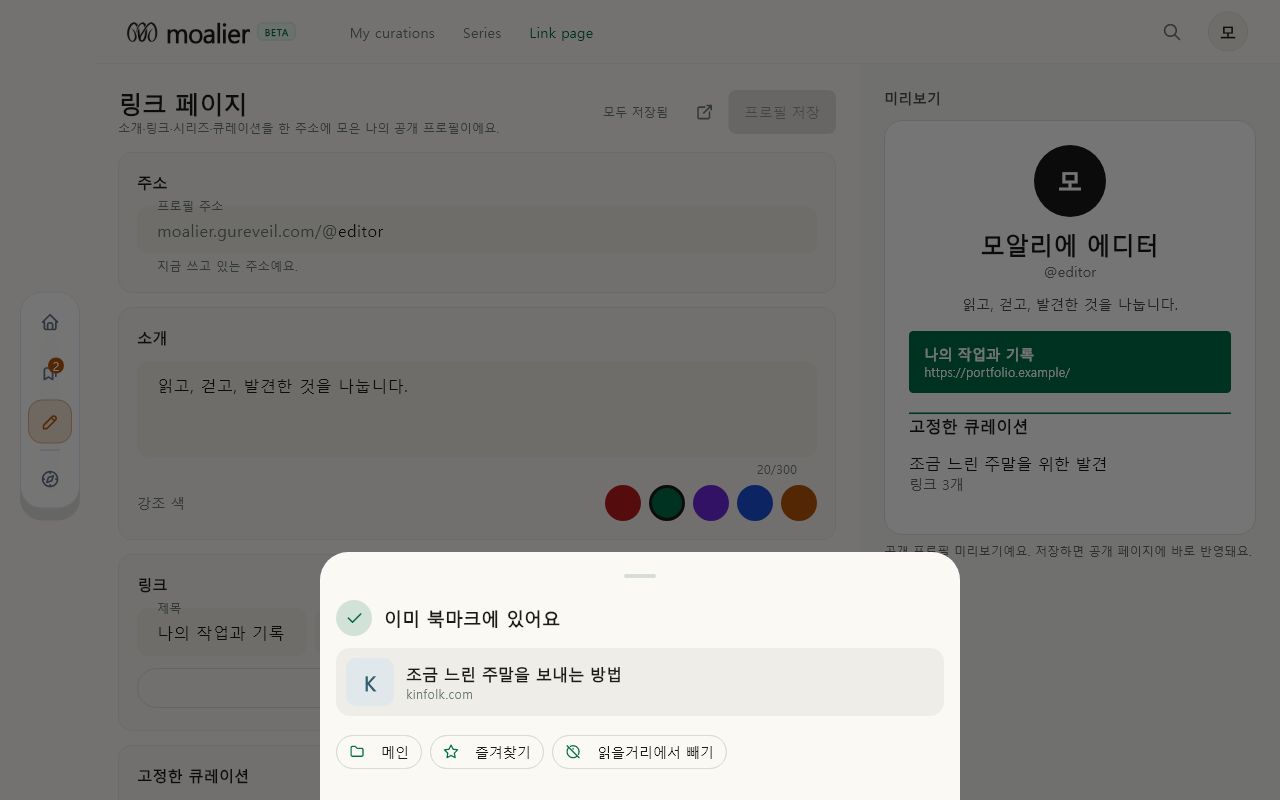Switch to the Series tab
Screen dimensions: 1280x800
482,33
